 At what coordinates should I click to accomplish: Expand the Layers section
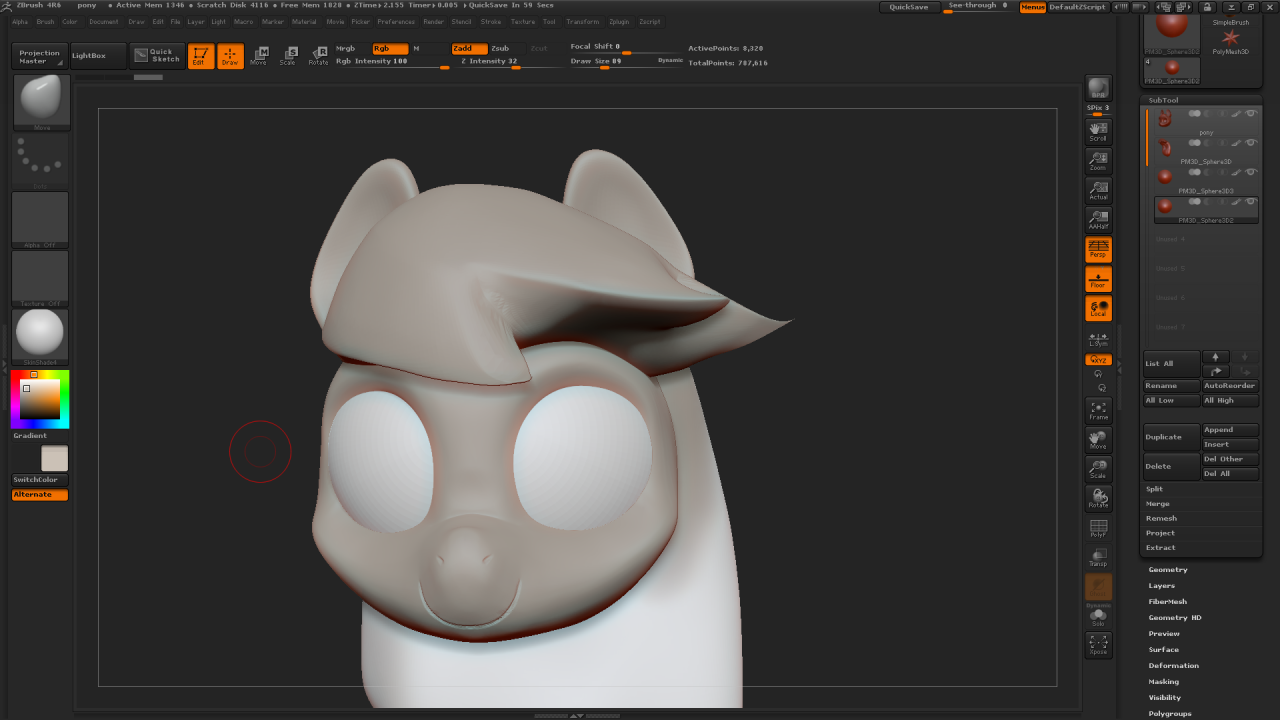1162,586
